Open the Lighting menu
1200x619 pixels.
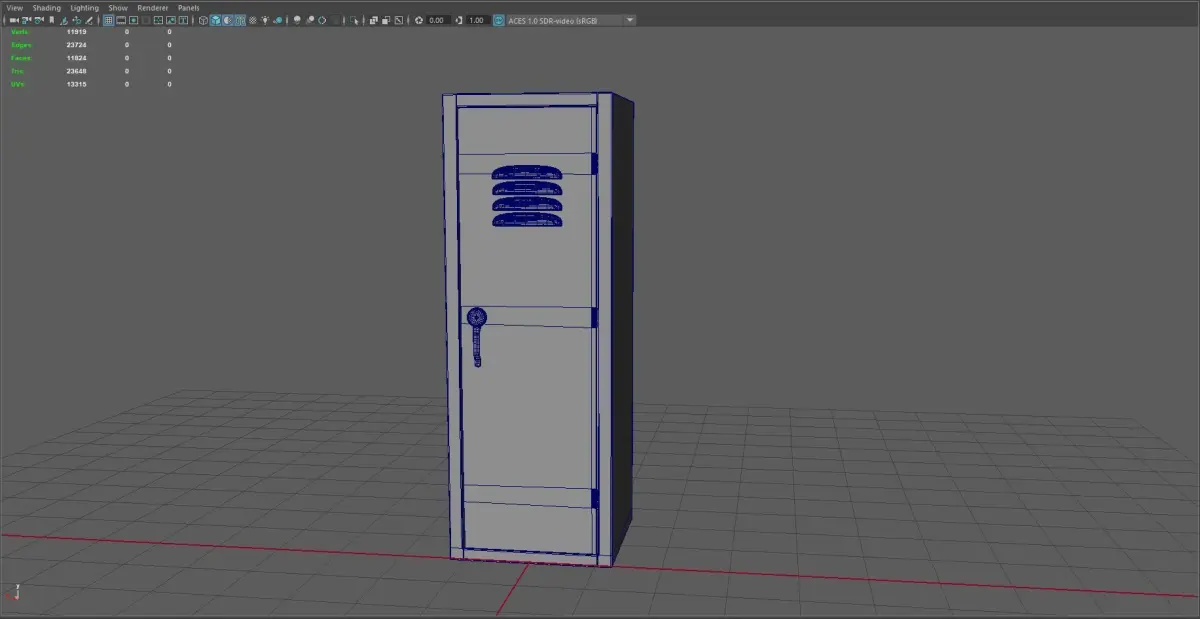pos(84,7)
